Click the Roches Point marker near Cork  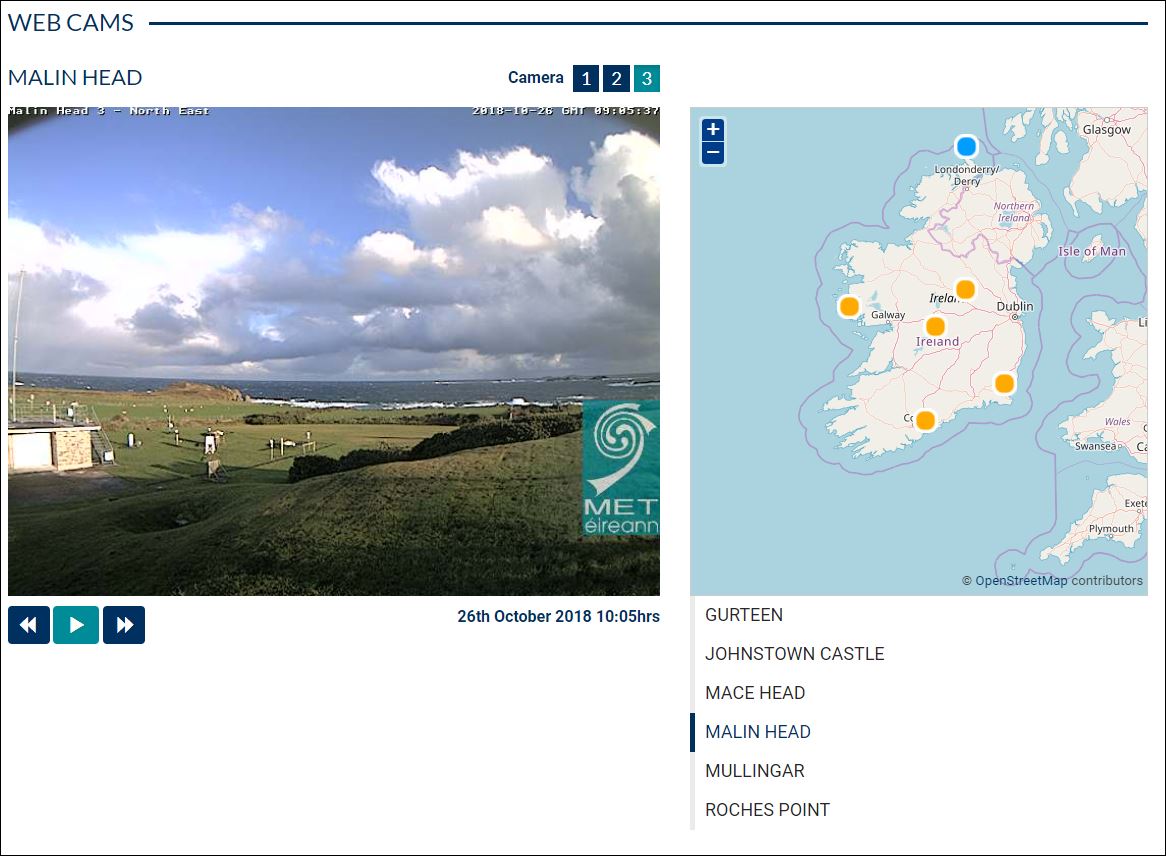click(925, 420)
